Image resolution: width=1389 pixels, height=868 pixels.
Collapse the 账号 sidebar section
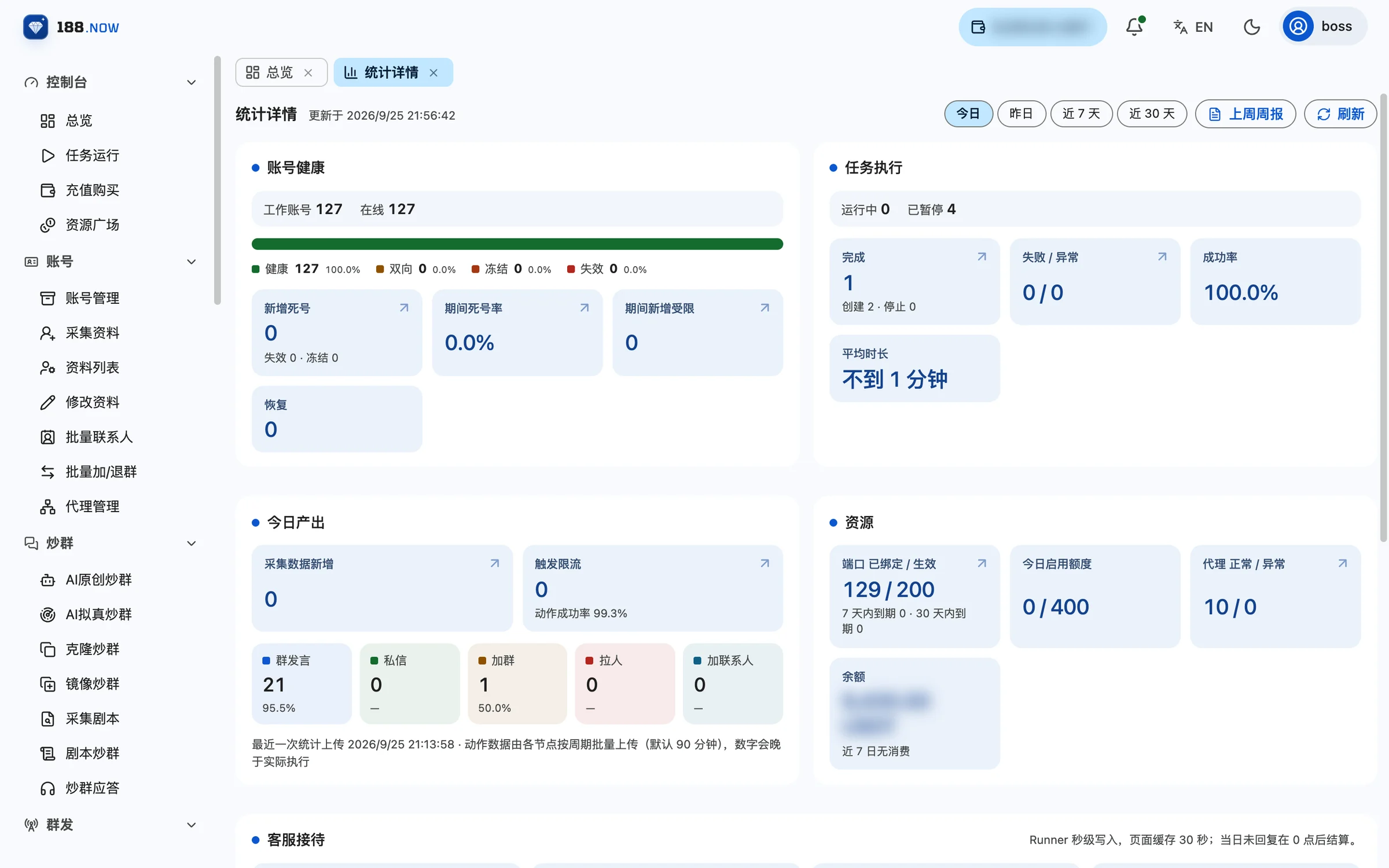tap(192, 262)
